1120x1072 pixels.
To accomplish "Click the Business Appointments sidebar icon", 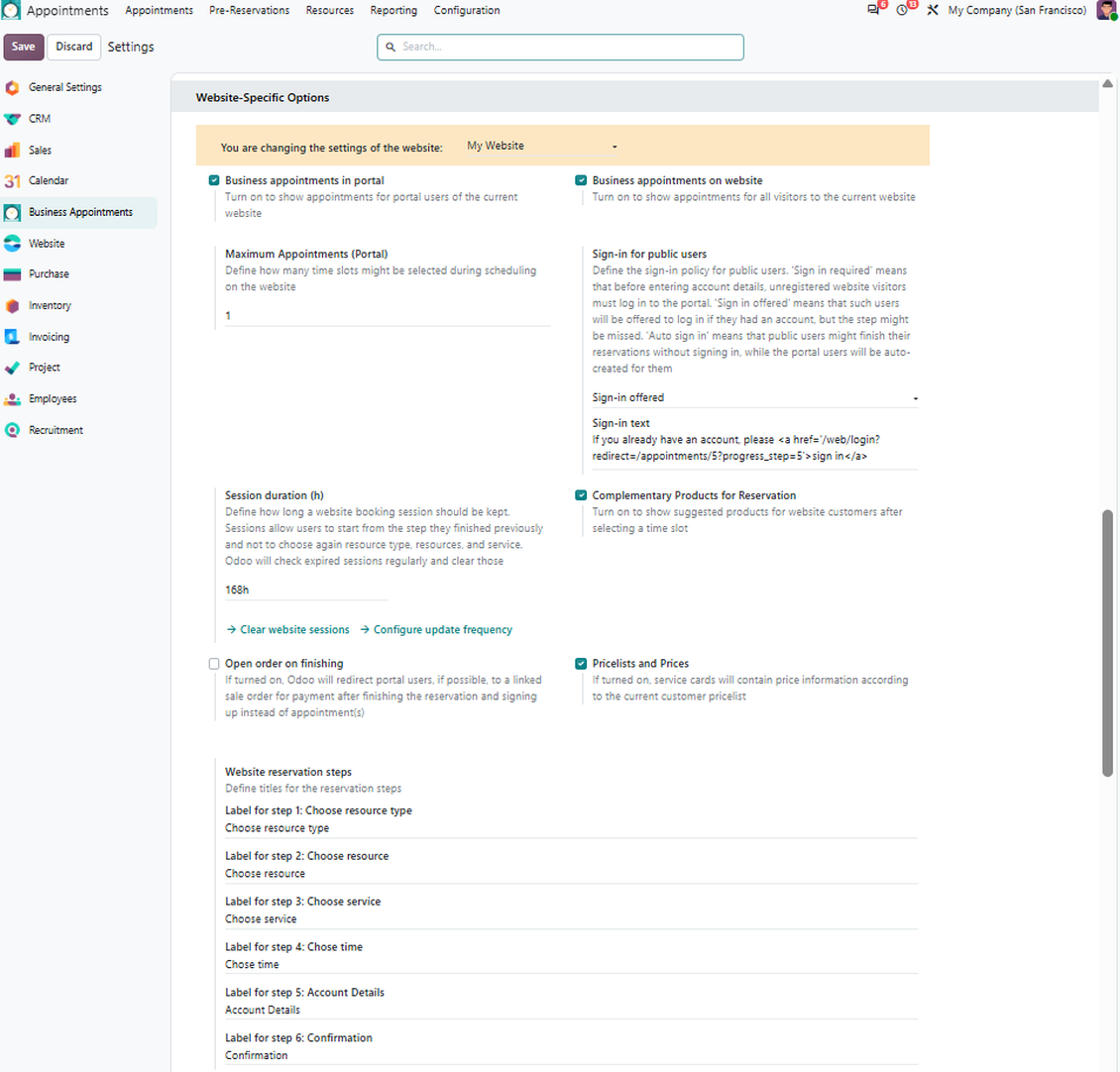I will point(12,212).
